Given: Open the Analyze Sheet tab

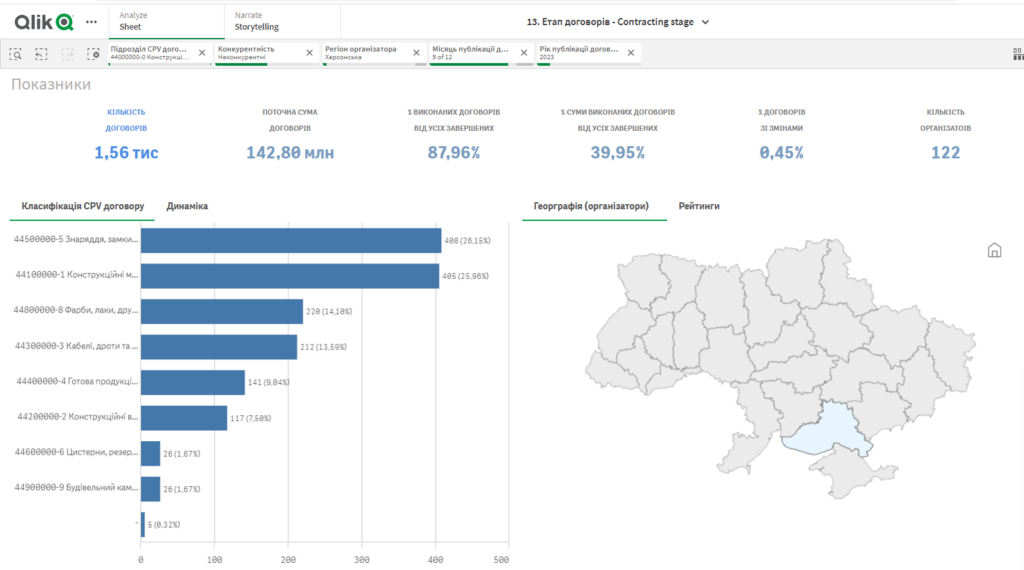Looking at the screenshot, I should [x=165, y=21].
